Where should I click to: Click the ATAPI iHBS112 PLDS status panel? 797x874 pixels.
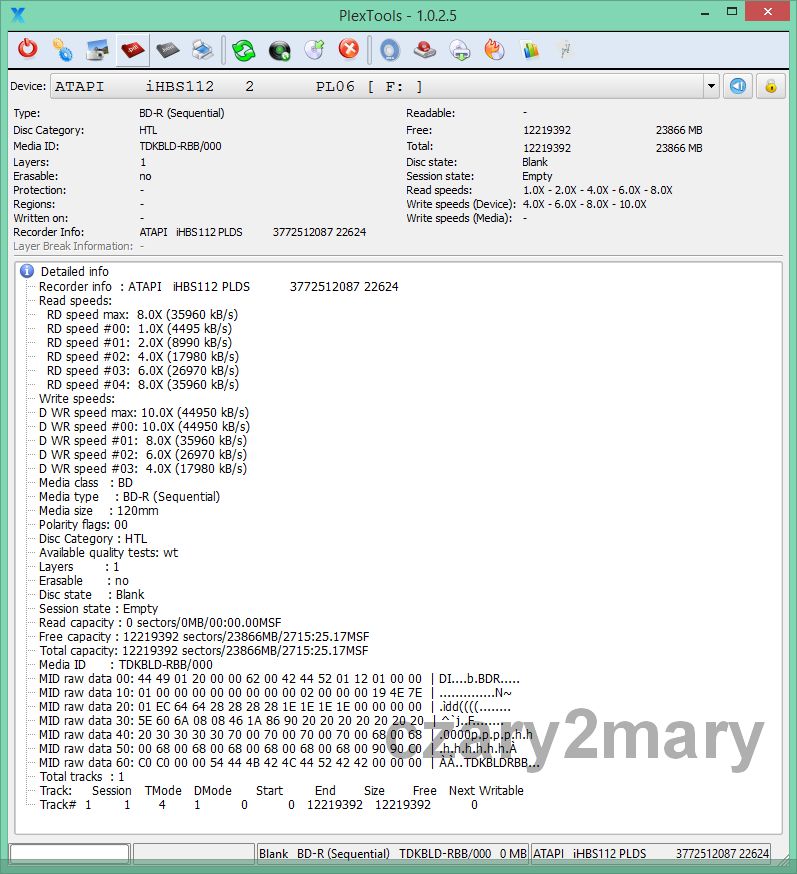[651, 853]
